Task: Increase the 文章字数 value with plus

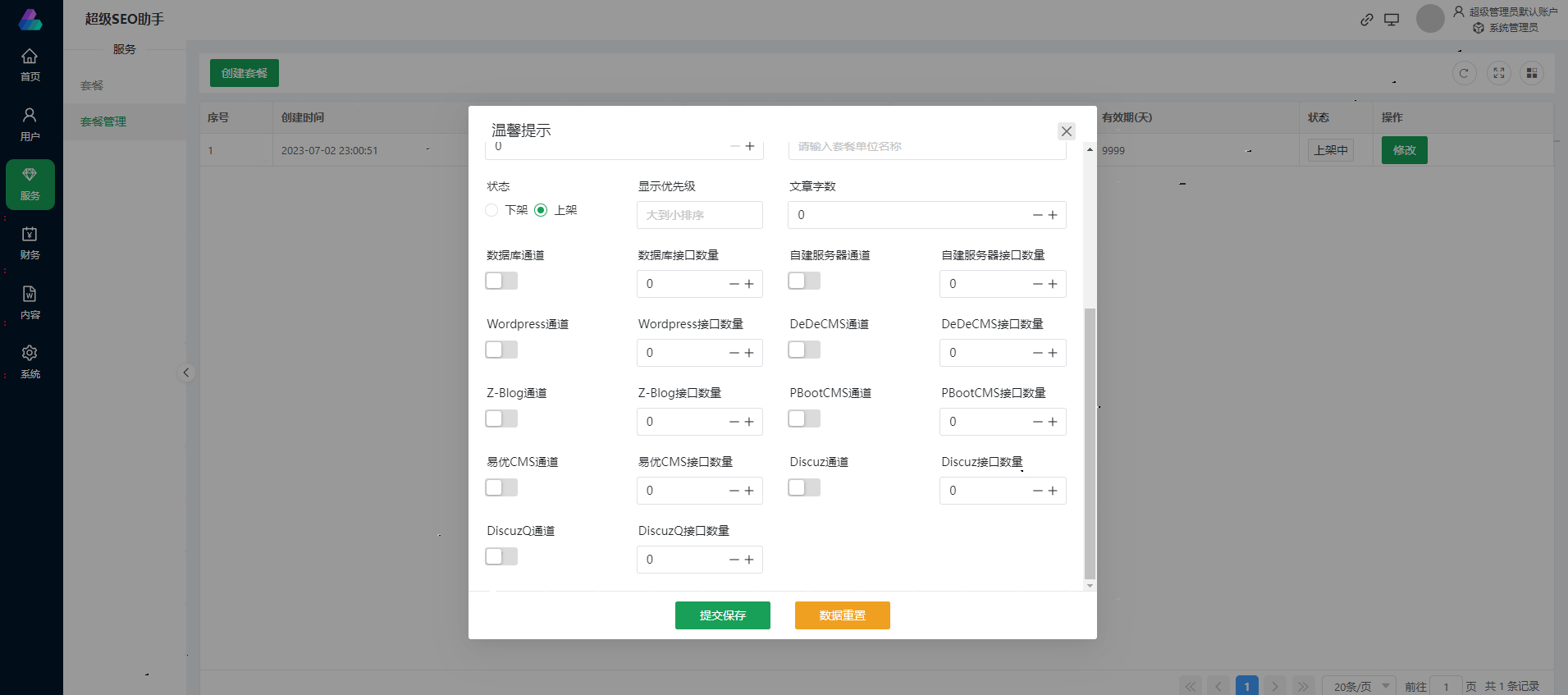Action: (1053, 215)
